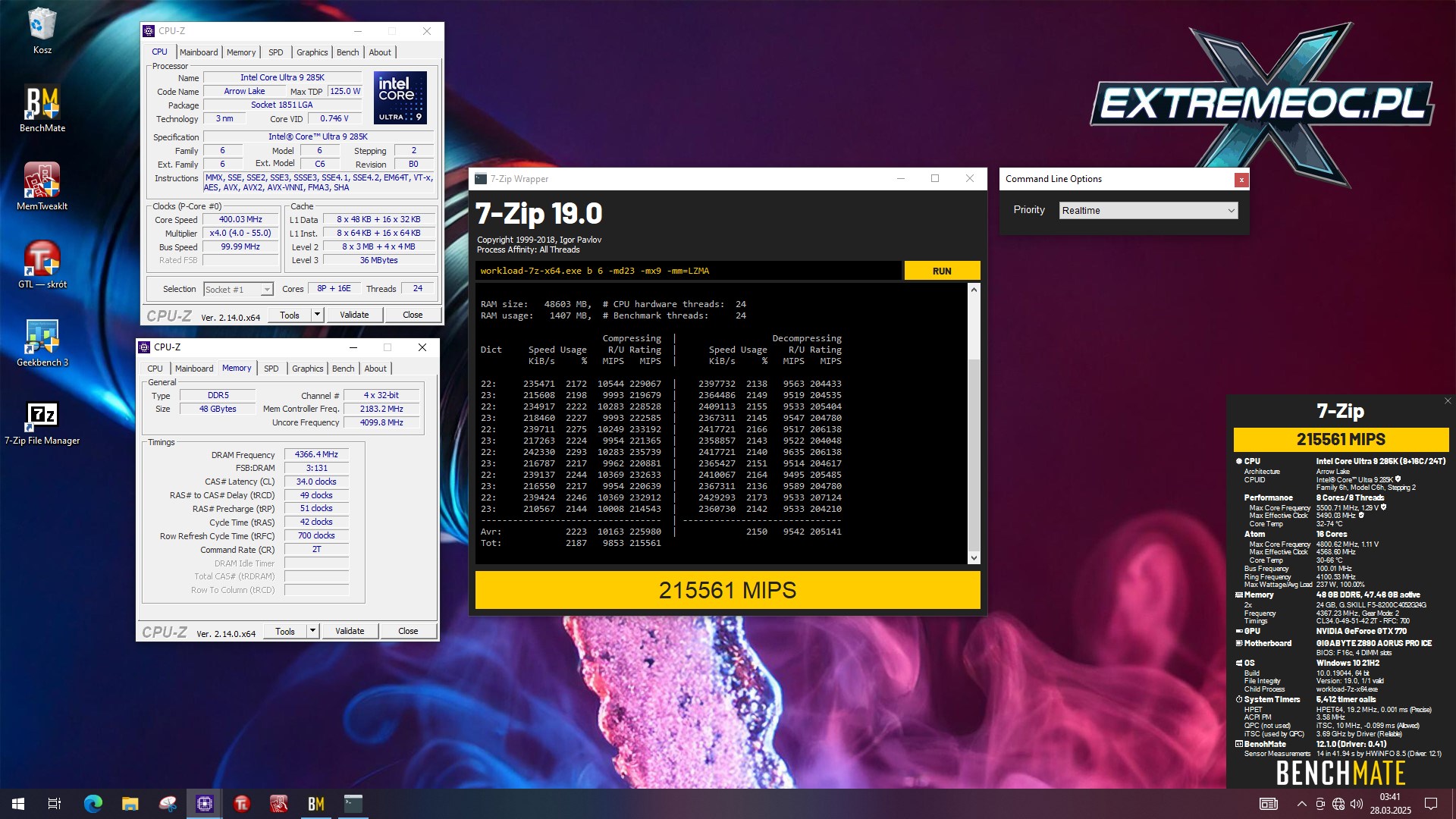Open MemTweakIt from the taskbar

tap(279, 804)
